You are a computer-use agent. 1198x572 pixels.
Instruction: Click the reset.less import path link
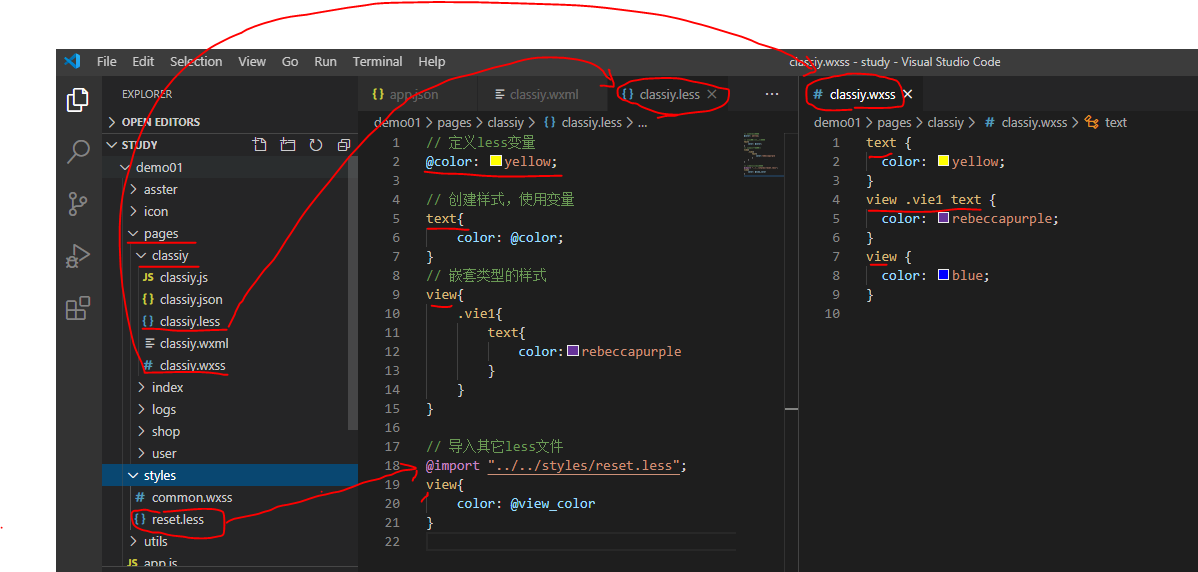pyautogui.click(x=584, y=466)
